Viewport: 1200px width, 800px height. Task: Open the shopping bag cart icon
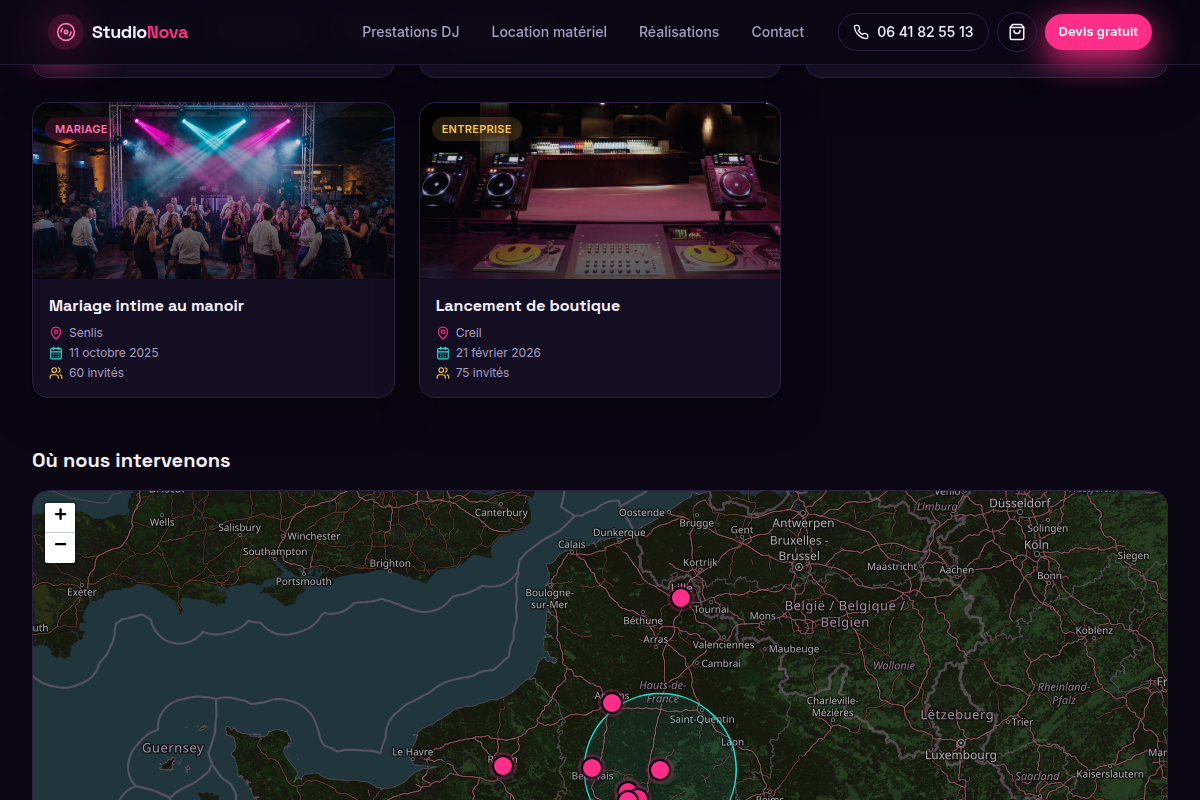coord(1017,32)
